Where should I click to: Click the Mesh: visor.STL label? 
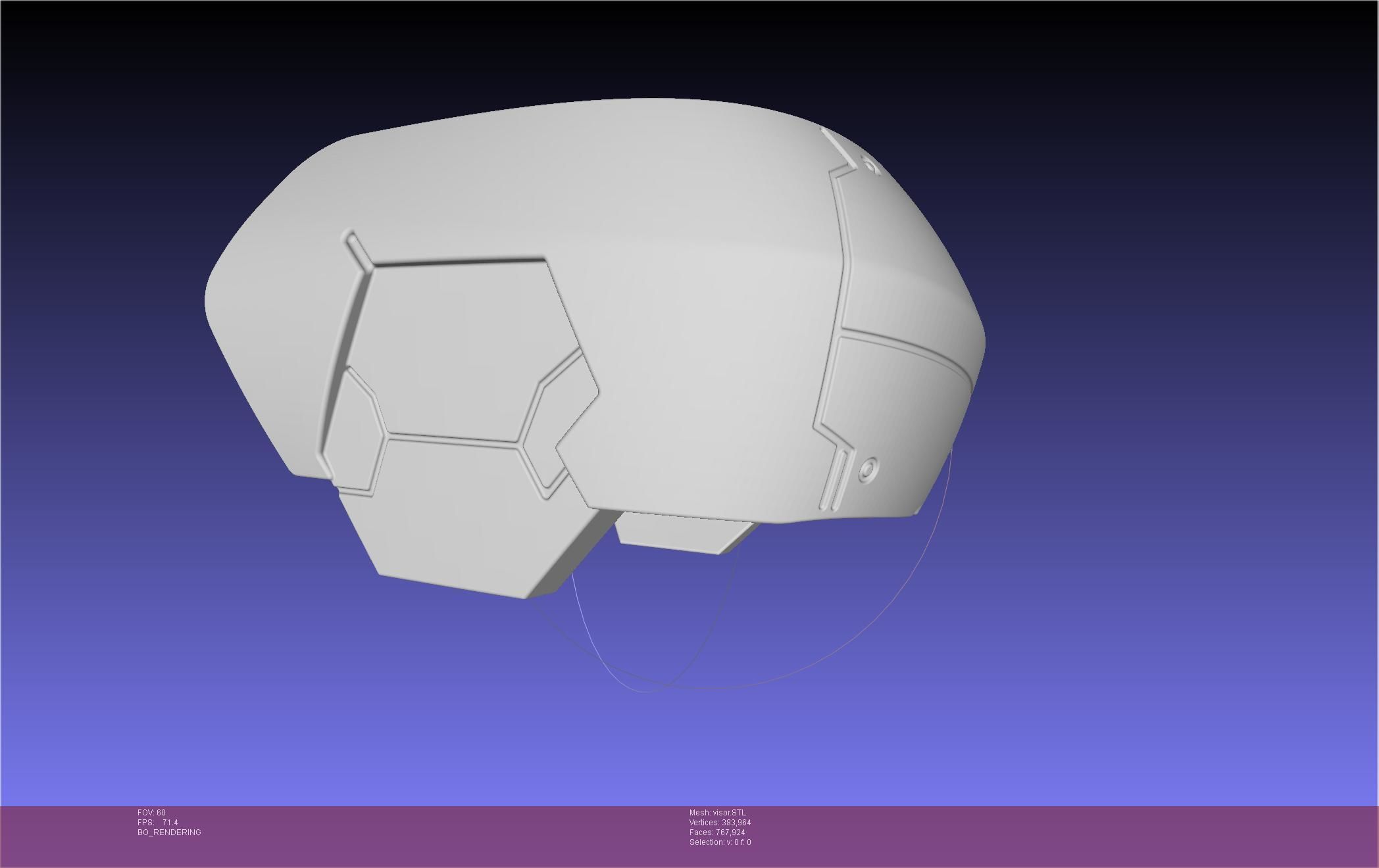[717, 813]
